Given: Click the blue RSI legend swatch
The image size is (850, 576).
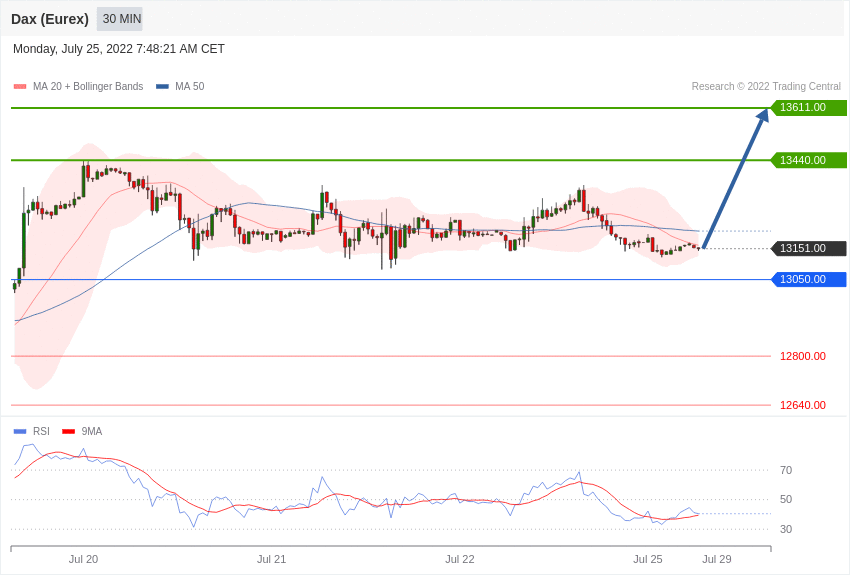Looking at the screenshot, I should click(20, 432).
